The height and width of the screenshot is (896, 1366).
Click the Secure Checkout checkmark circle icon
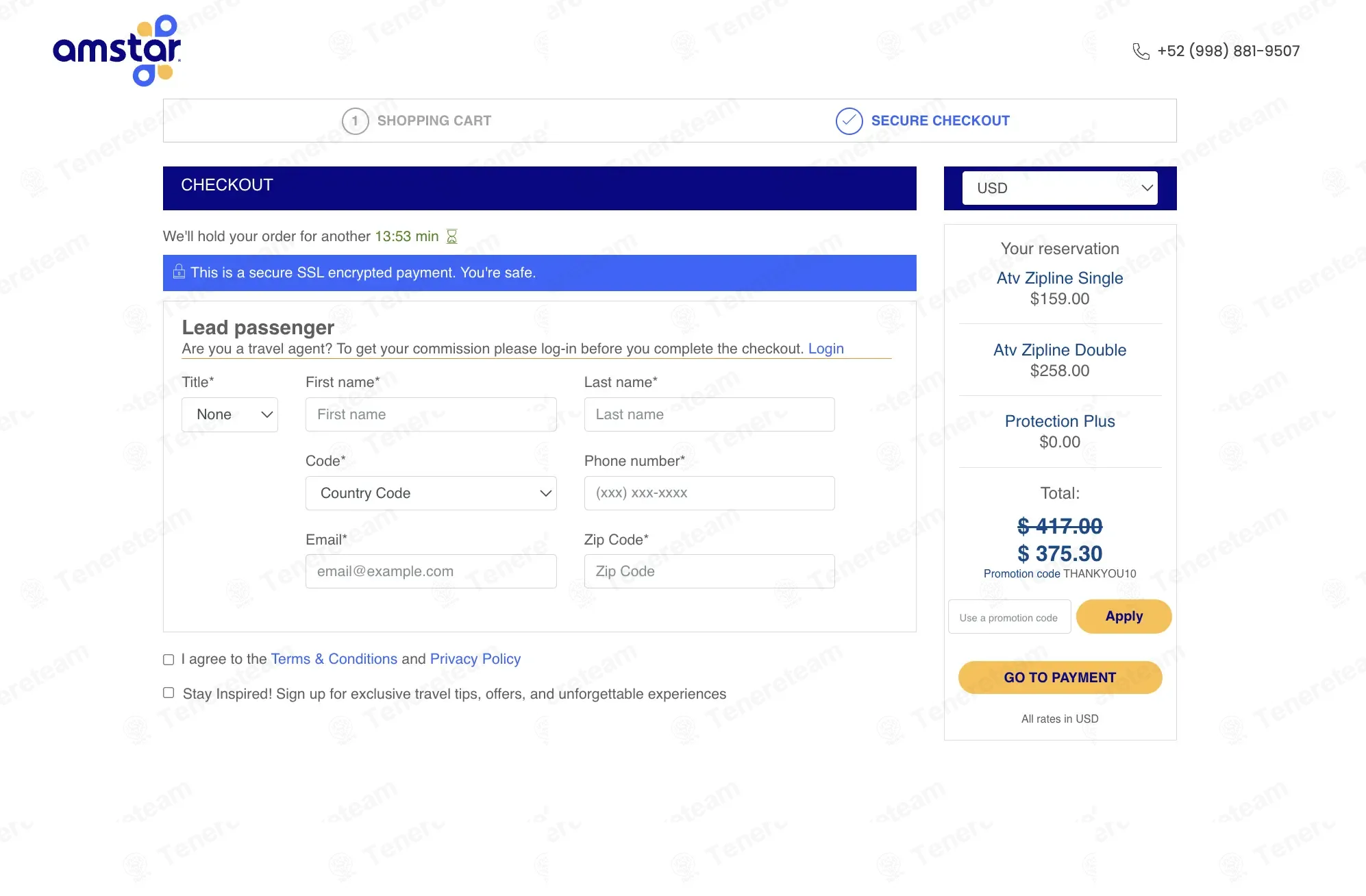[849, 121]
